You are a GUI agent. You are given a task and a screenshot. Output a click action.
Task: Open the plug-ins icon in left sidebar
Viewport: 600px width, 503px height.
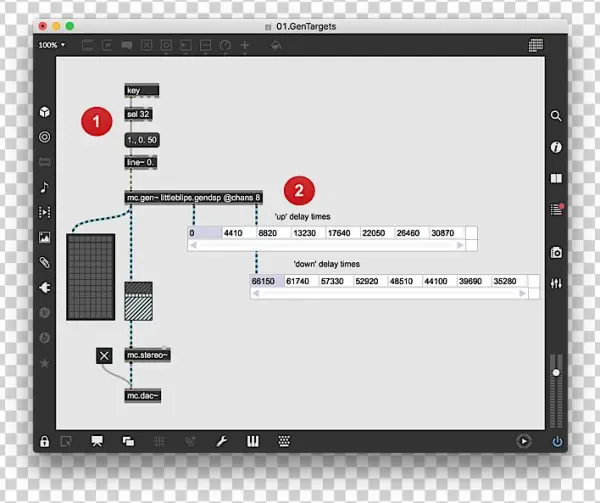[x=45, y=287]
